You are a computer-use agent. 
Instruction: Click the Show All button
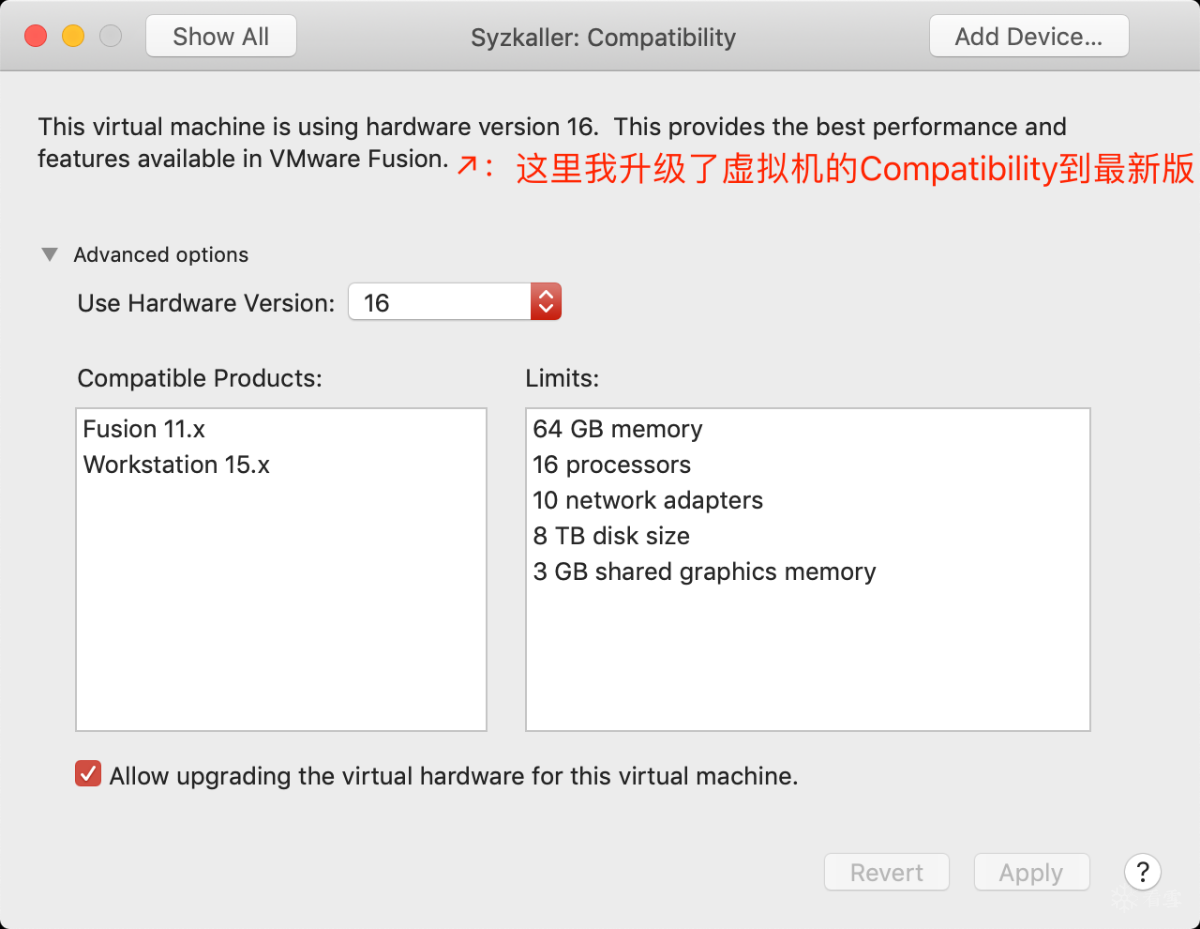click(x=221, y=37)
